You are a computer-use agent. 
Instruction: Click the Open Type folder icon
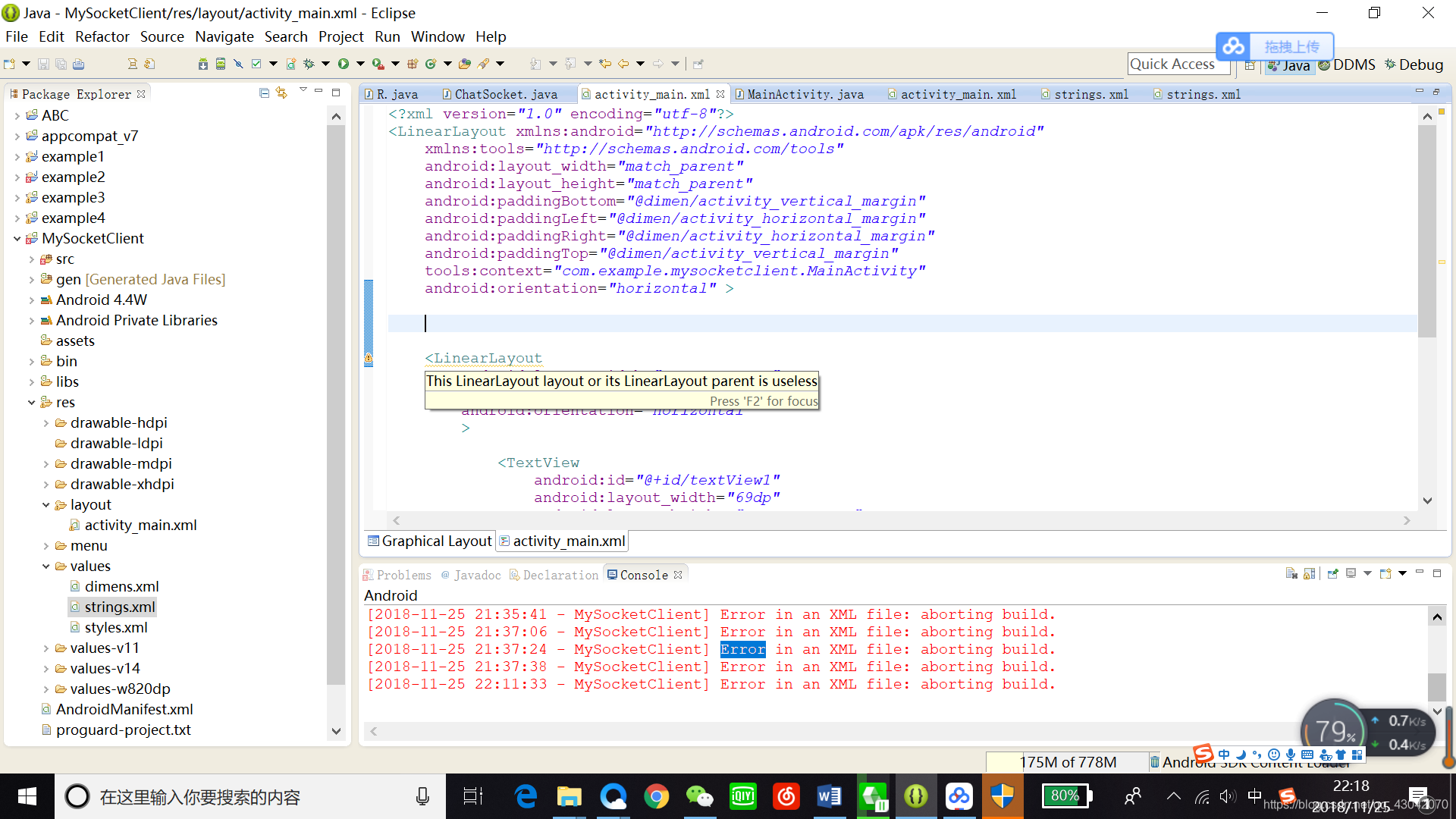(465, 64)
